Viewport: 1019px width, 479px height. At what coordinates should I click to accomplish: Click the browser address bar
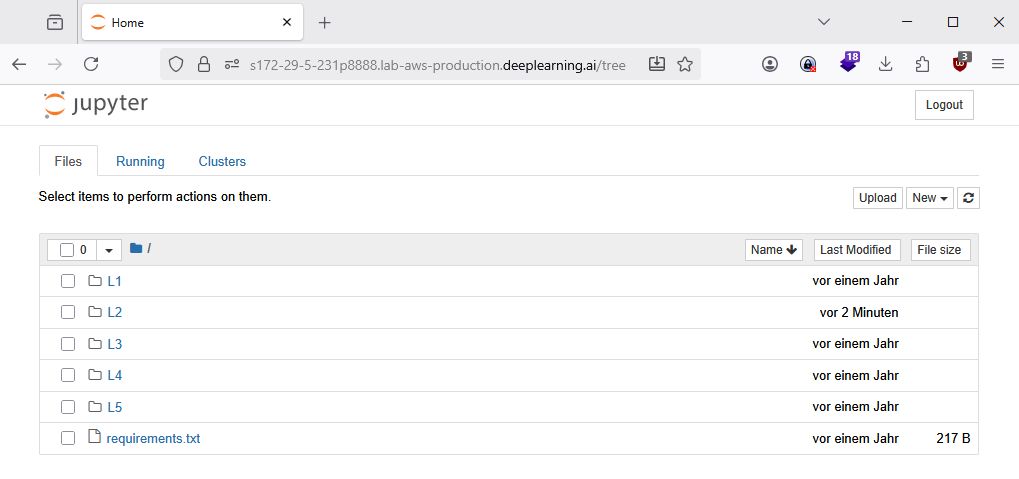coord(437,65)
